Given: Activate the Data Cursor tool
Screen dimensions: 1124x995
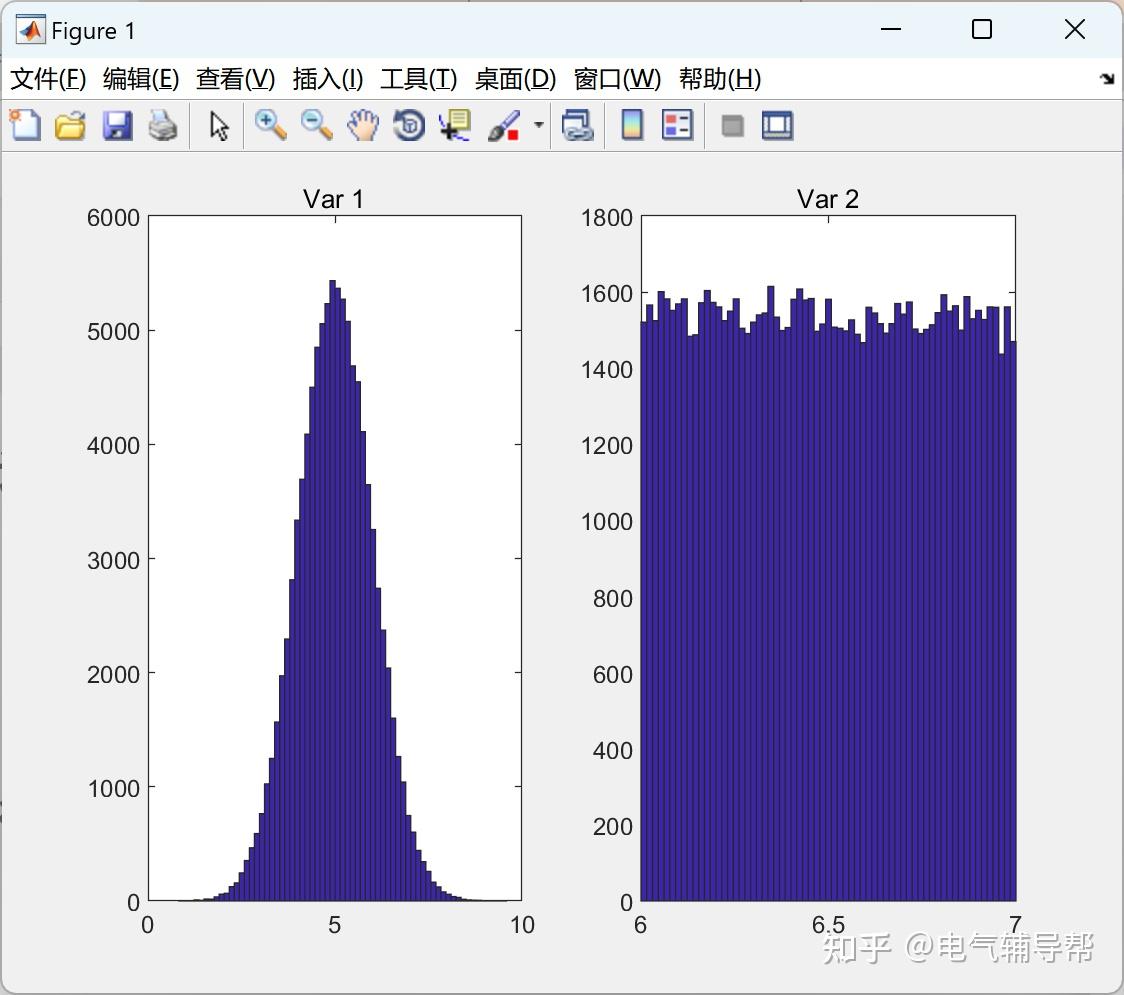Looking at the screenshot, I should [454, 125].
